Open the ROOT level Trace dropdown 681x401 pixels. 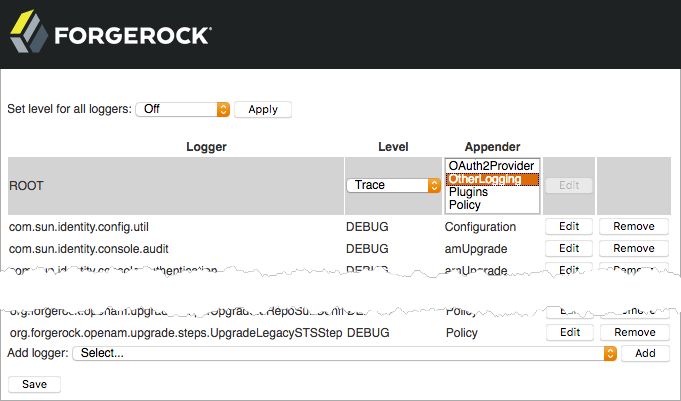tap(393, 185)
